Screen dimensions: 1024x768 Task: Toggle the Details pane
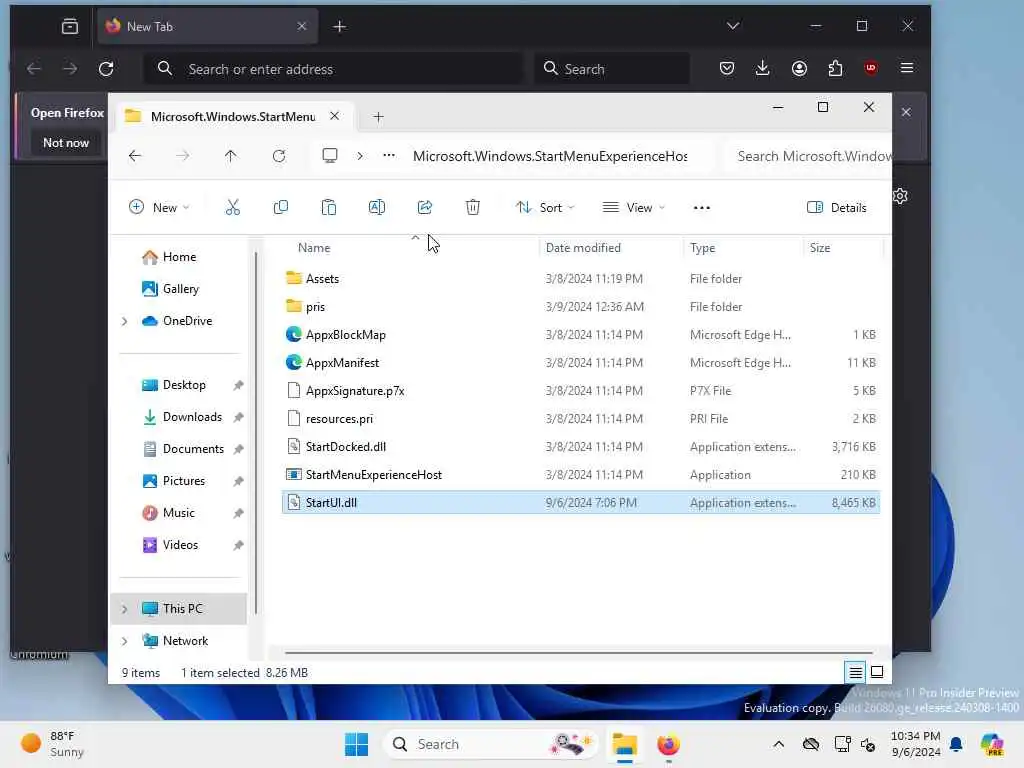pos(837,208)
